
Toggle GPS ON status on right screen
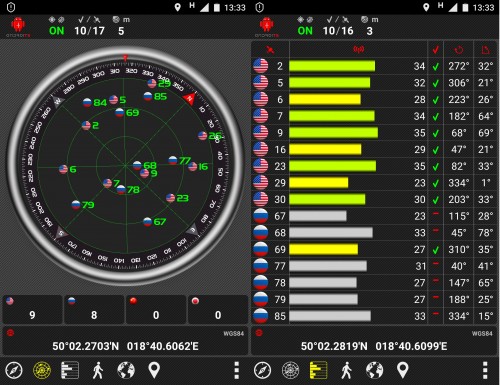click(305, 31)
